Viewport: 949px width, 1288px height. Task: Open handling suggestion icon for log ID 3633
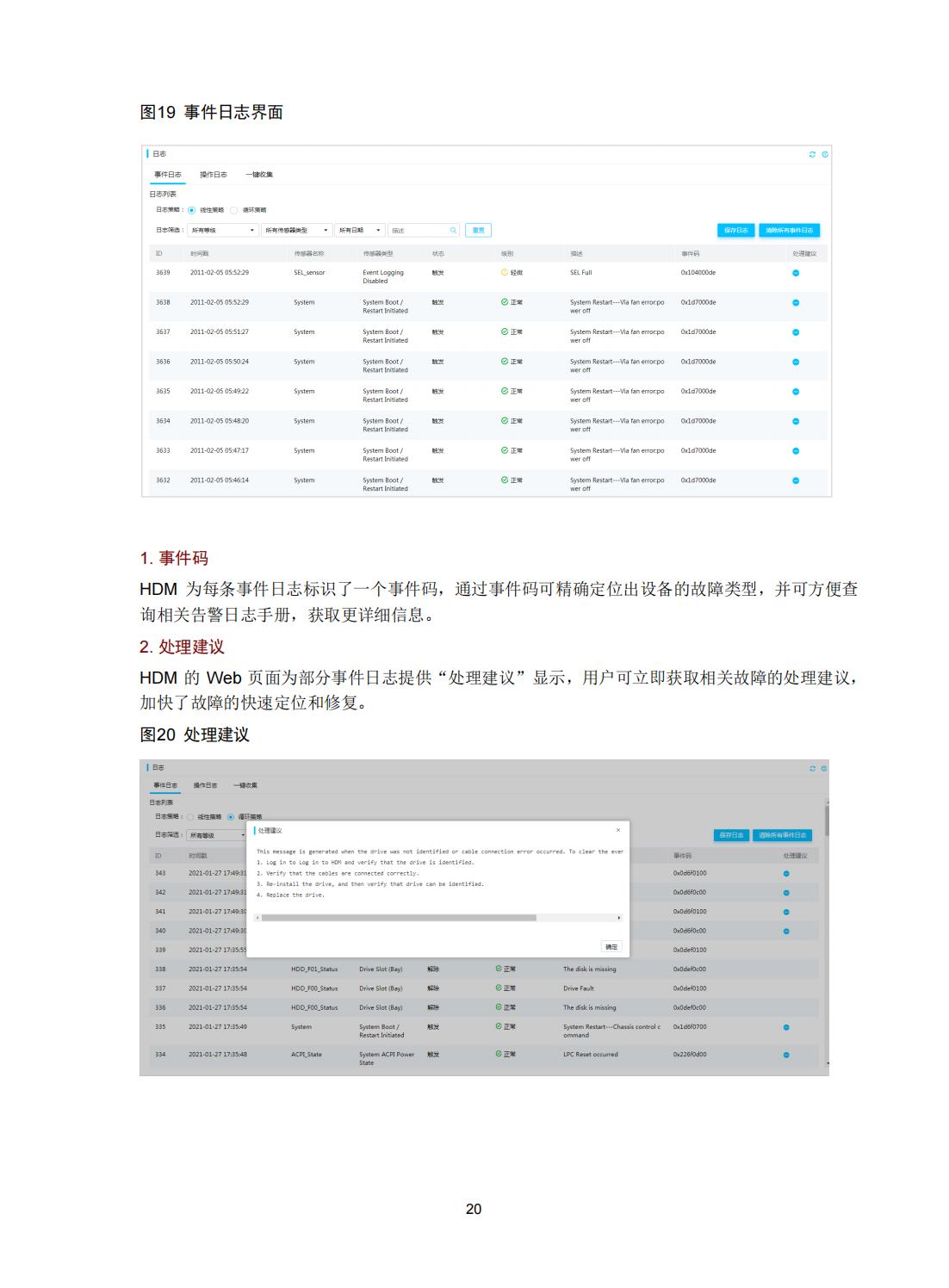tap(796, 451)
